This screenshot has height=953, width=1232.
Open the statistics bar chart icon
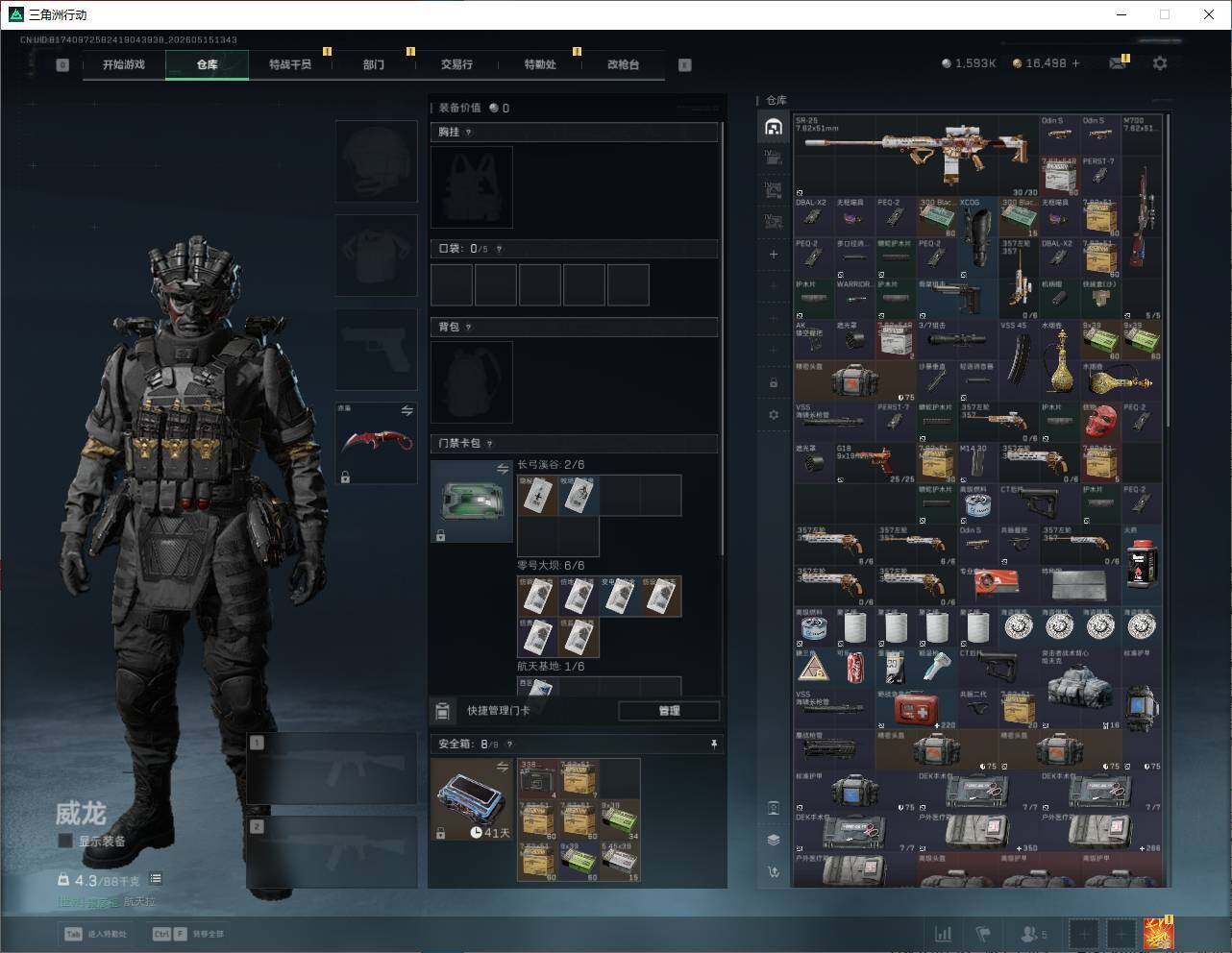[944, 933]
